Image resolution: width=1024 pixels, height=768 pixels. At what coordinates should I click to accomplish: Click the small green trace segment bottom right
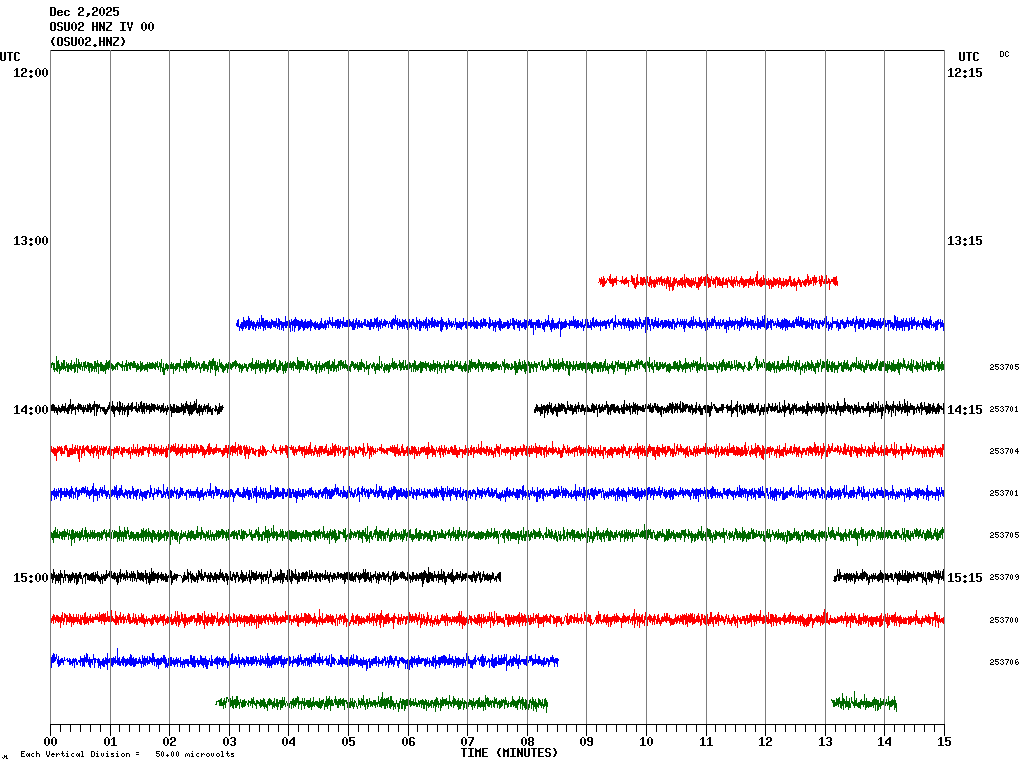coord(863,703)
